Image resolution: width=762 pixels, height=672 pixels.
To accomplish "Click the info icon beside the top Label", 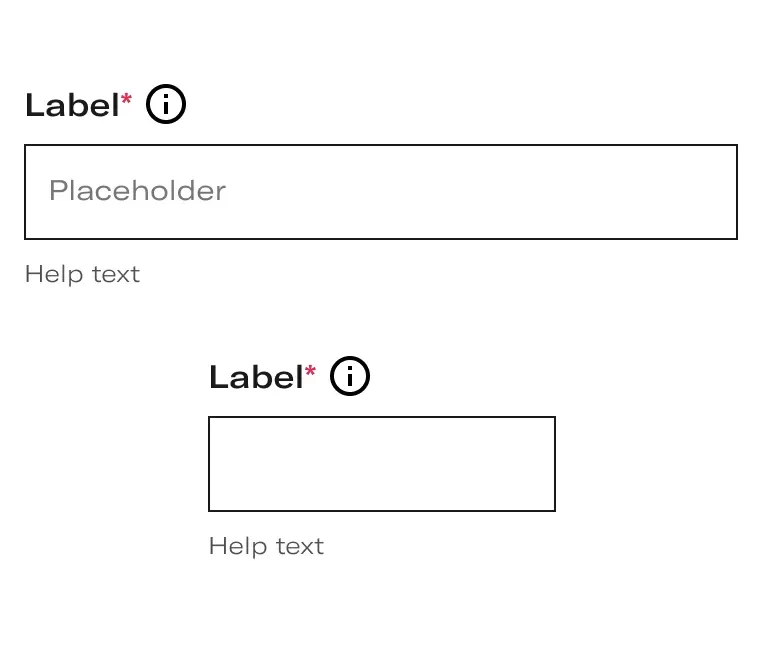I will 166,104.
